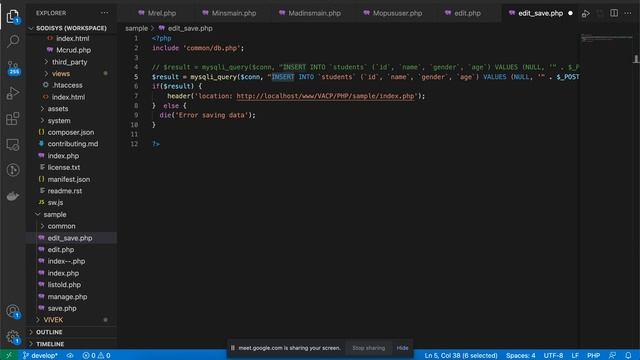Click feedback icon in status bar
Image resolution: width=640 pixels, height=360 pixels.
(x=613, y=355)
